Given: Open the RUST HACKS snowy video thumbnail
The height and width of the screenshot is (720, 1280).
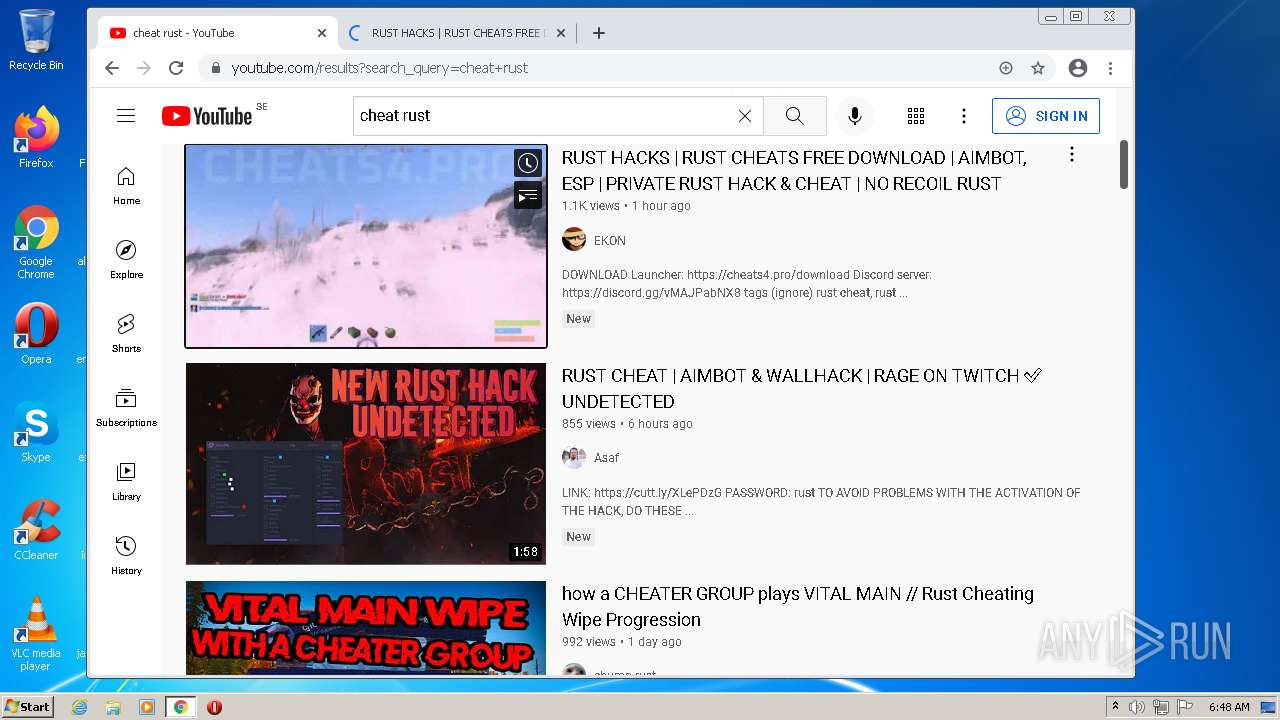Looking at the screenshot, I should [366, 246].
